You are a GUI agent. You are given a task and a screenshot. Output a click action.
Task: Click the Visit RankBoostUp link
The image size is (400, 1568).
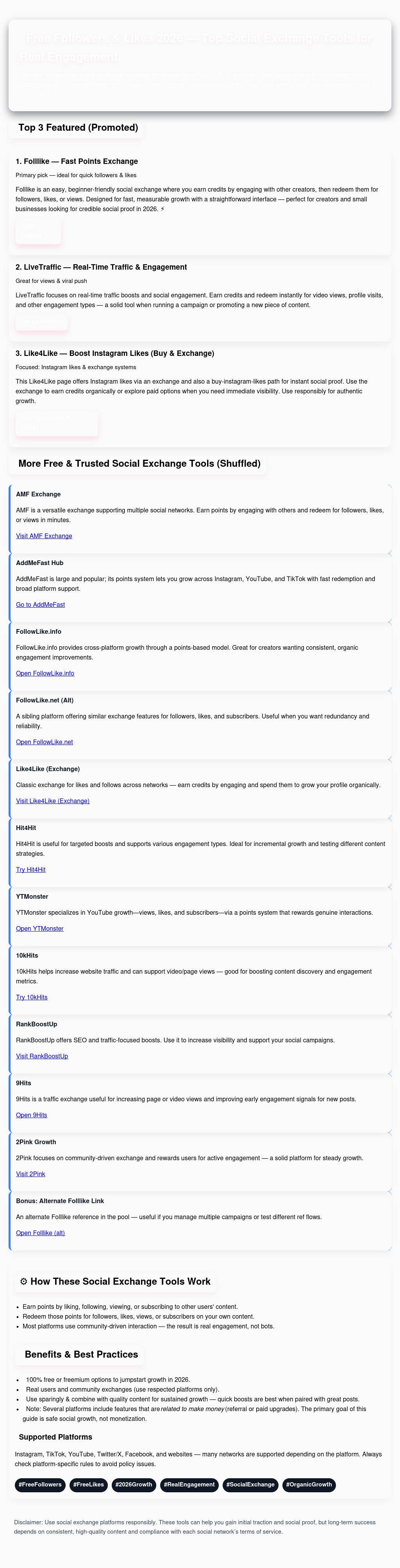pos(42,1056)
